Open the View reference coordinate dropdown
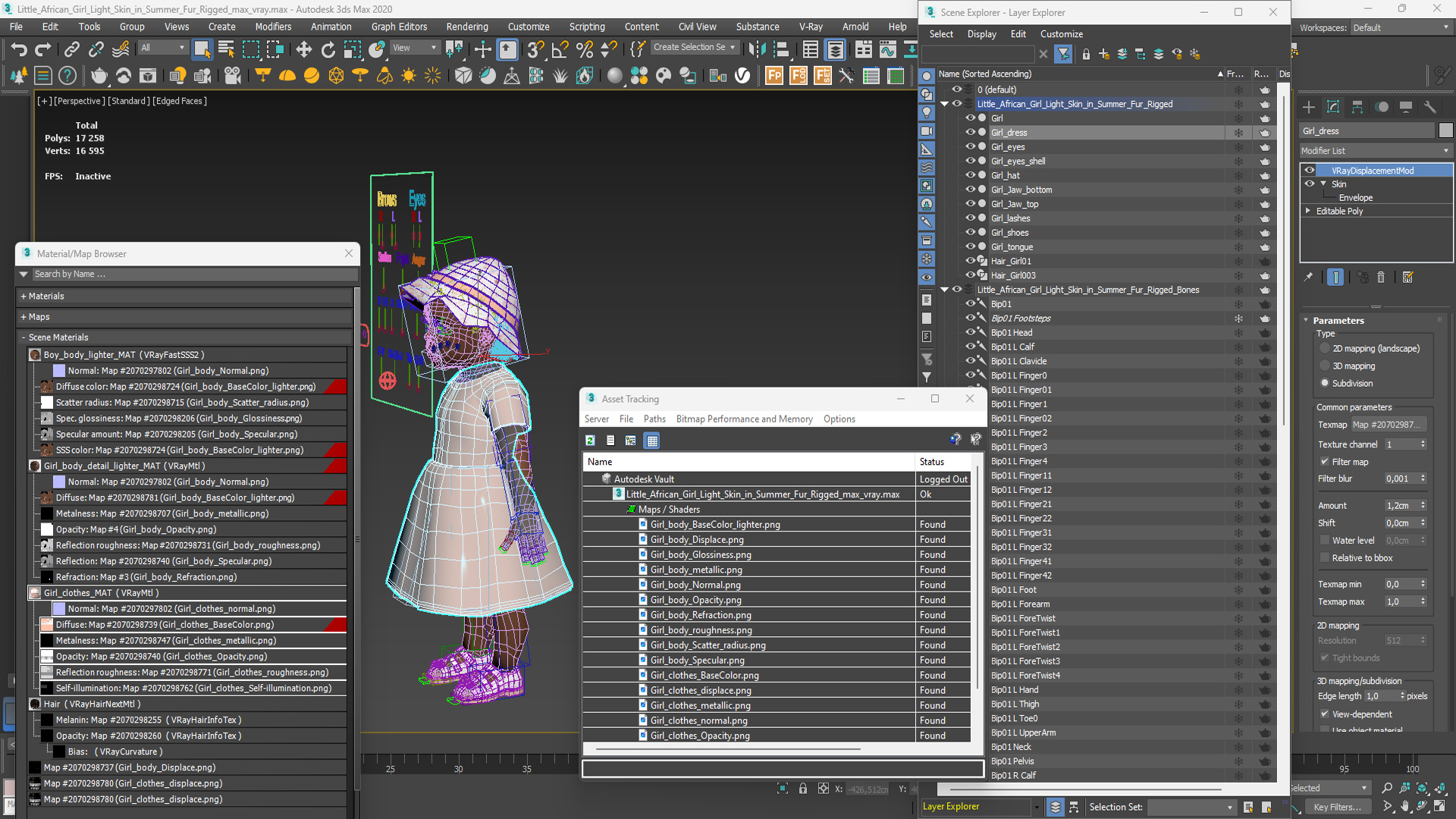The height and width of the screenshot is (819, 1456). pos(414,48)
